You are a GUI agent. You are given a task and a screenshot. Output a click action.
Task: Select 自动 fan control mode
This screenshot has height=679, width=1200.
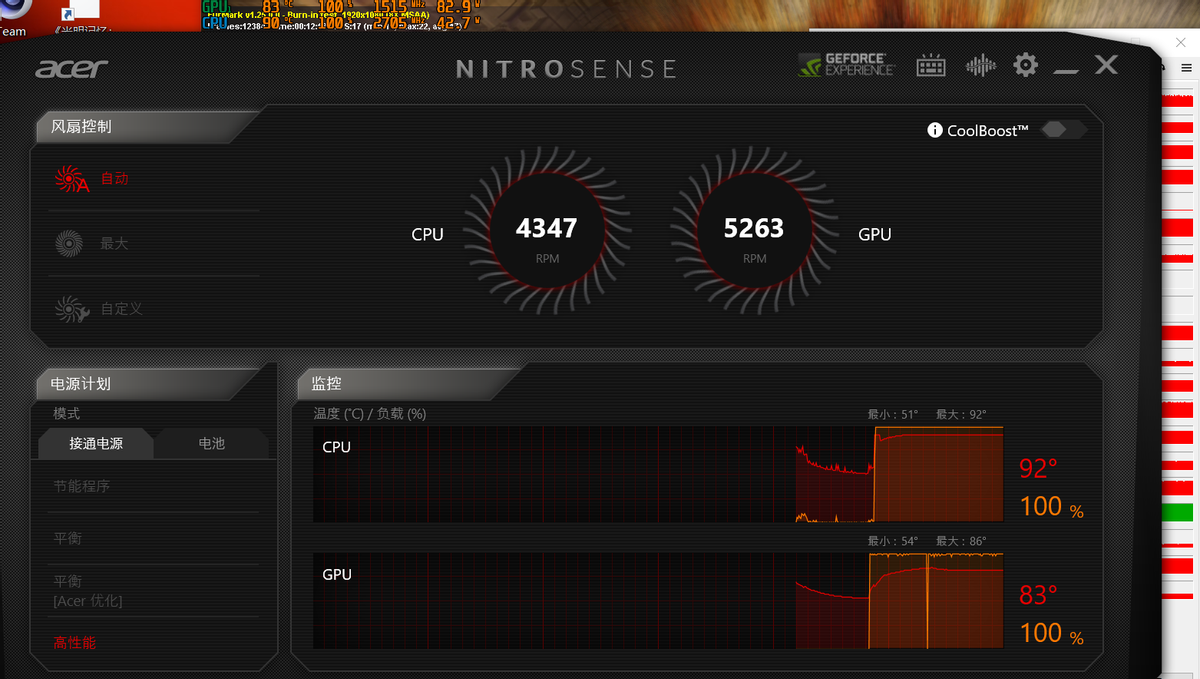114,179
